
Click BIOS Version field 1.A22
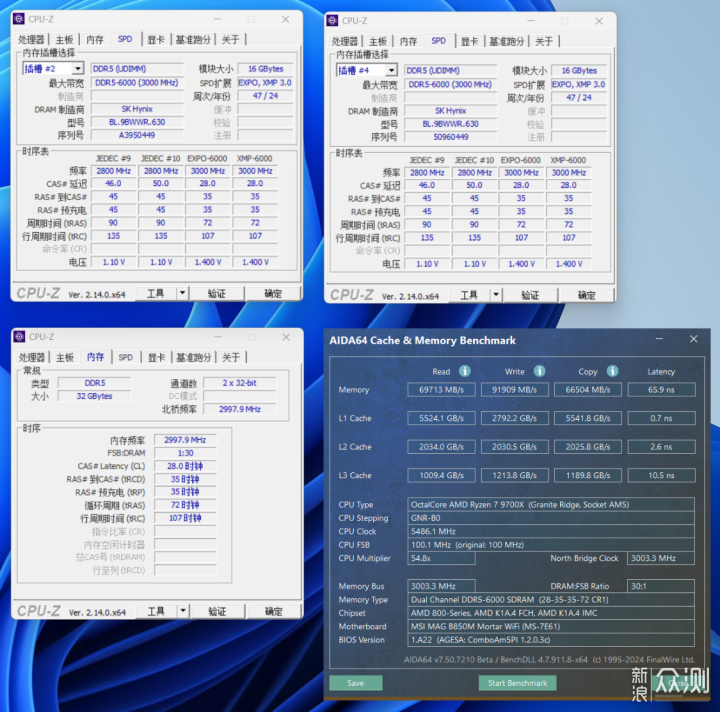click(551, 639)
